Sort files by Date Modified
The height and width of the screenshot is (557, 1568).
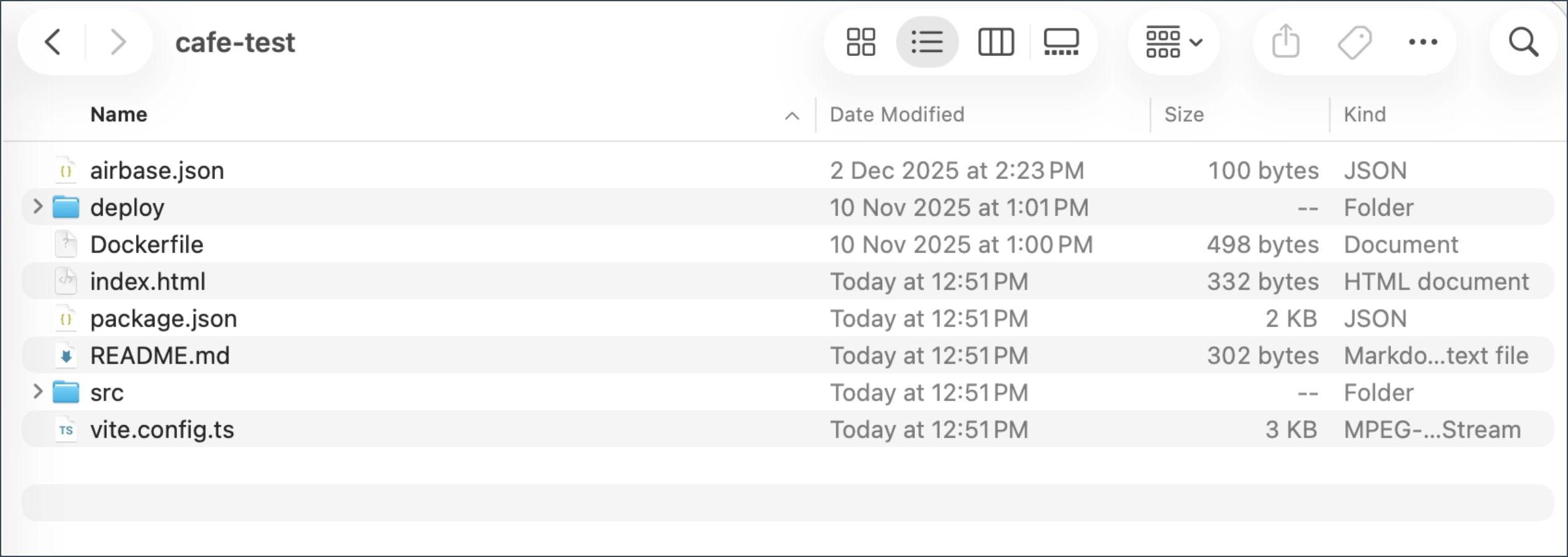[x=896, y=114]
